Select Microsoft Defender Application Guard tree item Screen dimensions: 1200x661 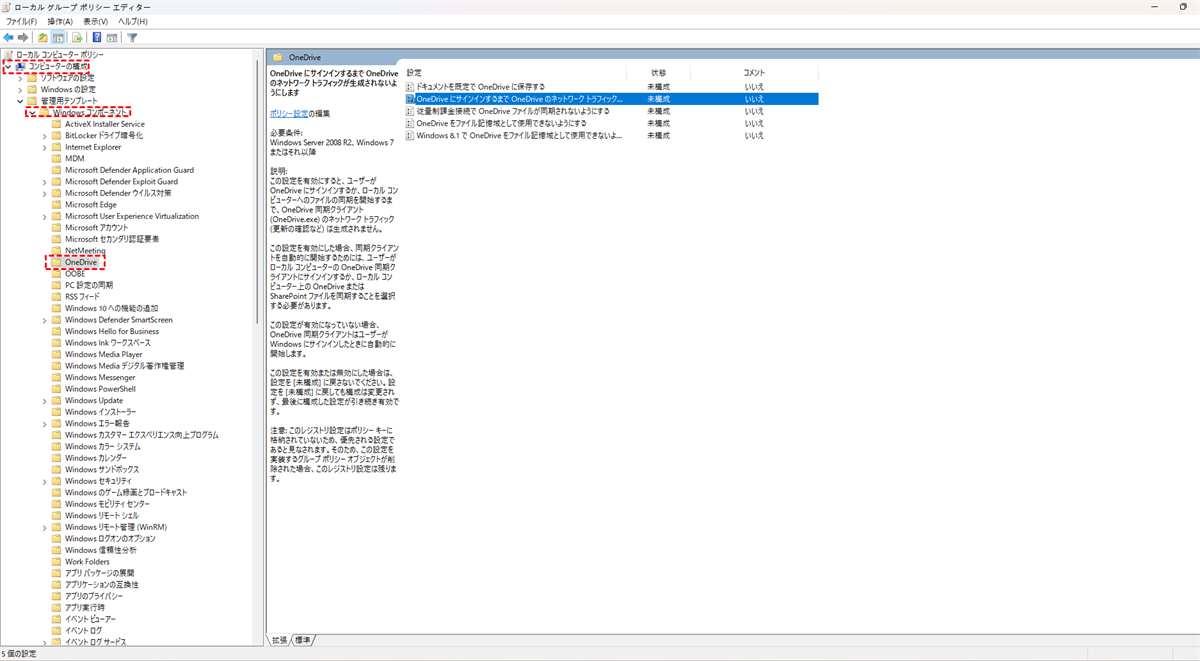(129, 170)
